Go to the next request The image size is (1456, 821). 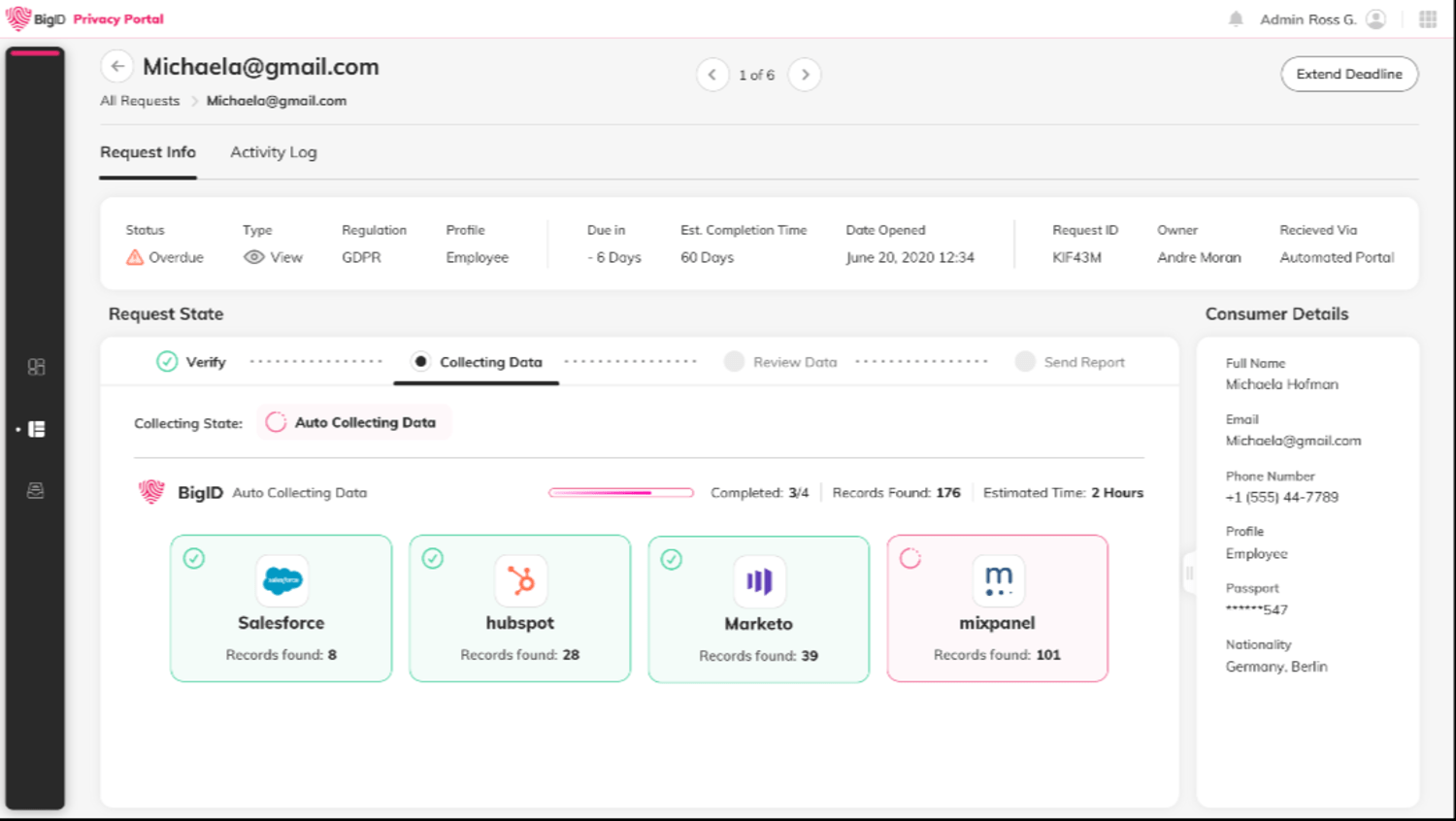click(x=805, y=75)
